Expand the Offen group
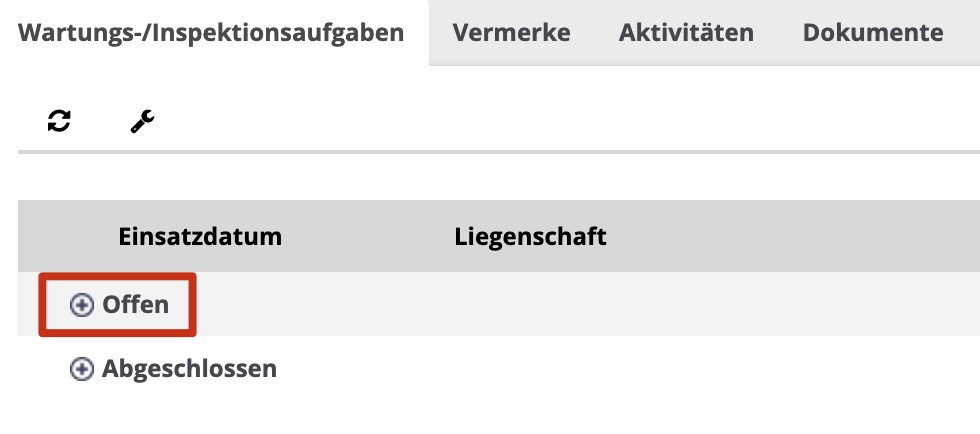Image resolution: width=980 pixels, height=434 pixels. 81,305
